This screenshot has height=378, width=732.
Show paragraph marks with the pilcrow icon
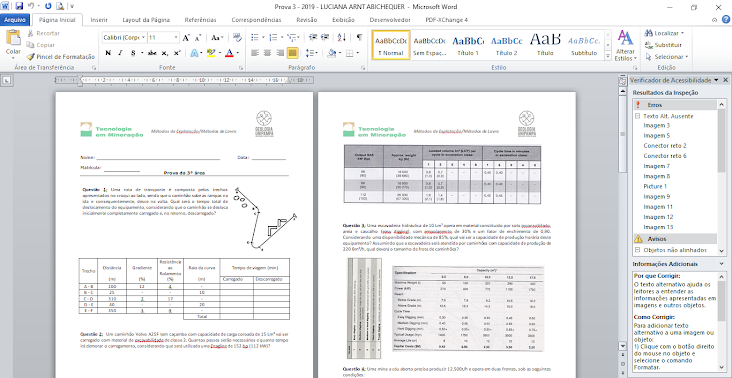click(359, 37)
